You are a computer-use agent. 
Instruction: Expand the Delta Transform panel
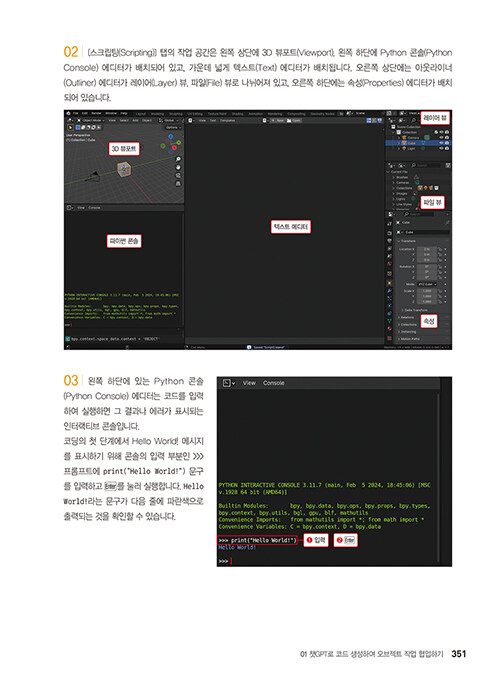414,310
